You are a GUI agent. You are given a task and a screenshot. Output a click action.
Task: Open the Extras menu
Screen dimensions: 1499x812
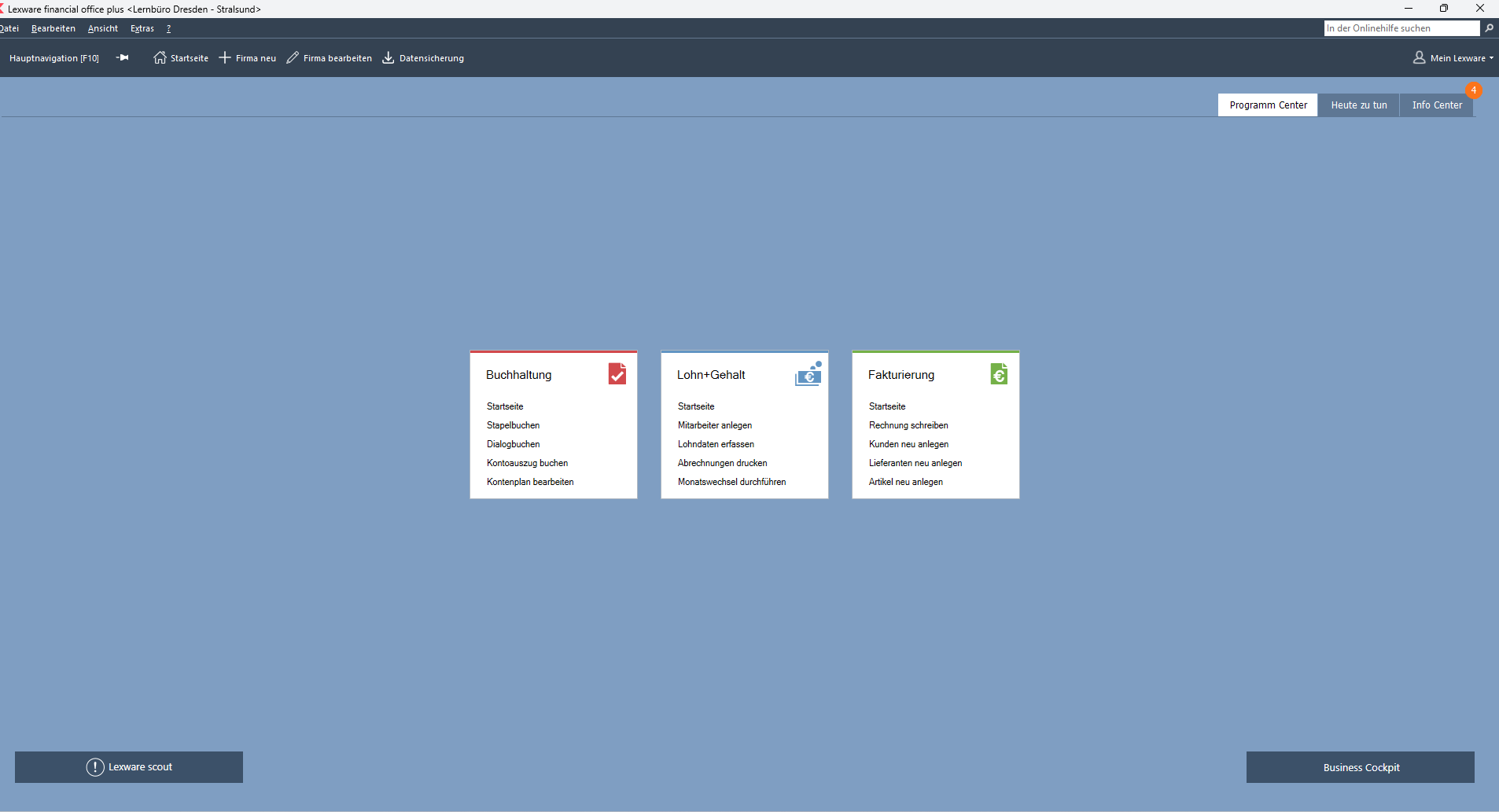click(142, 28)
